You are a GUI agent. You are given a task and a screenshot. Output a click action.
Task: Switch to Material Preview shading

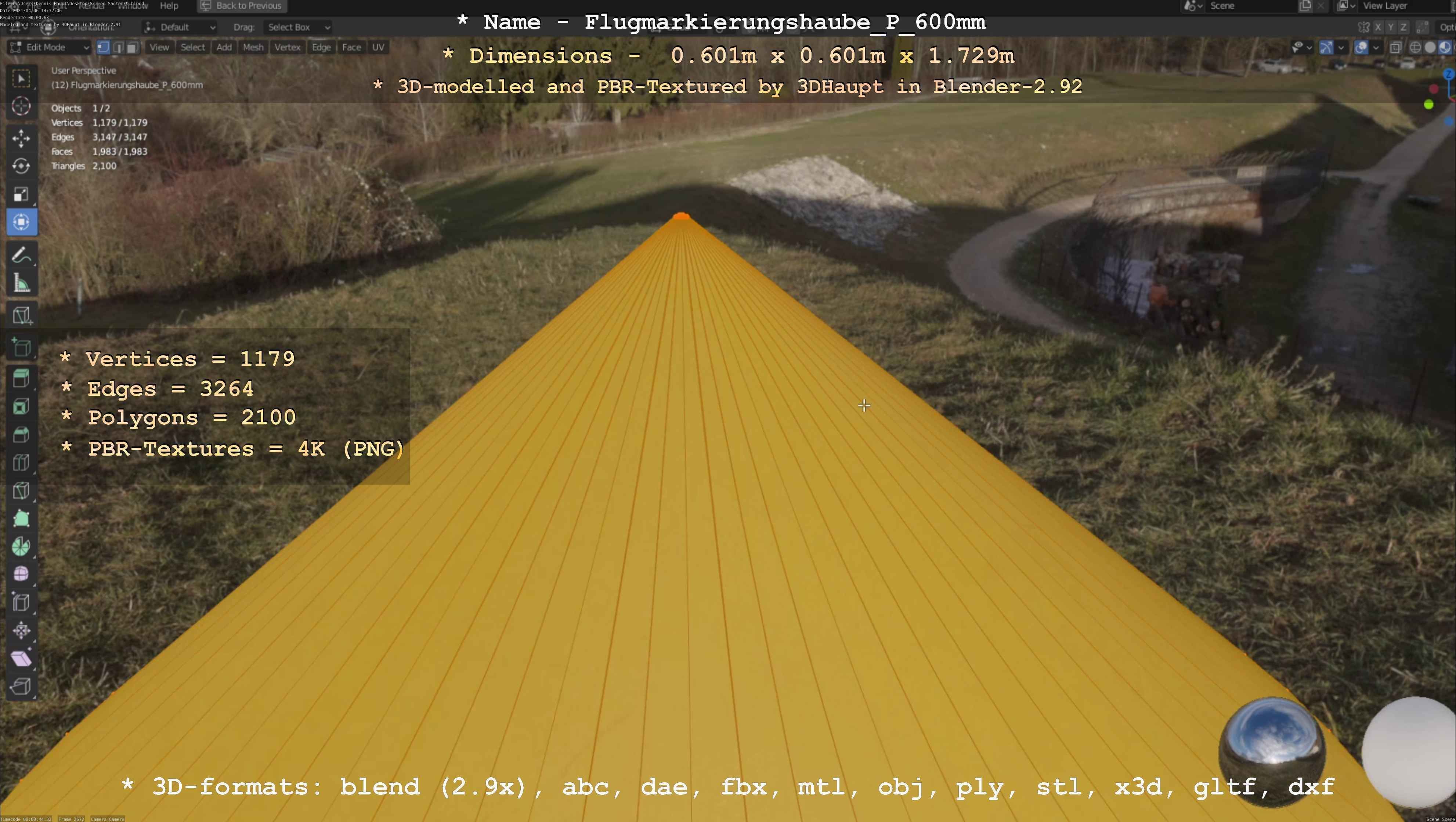click(1444, 47)
